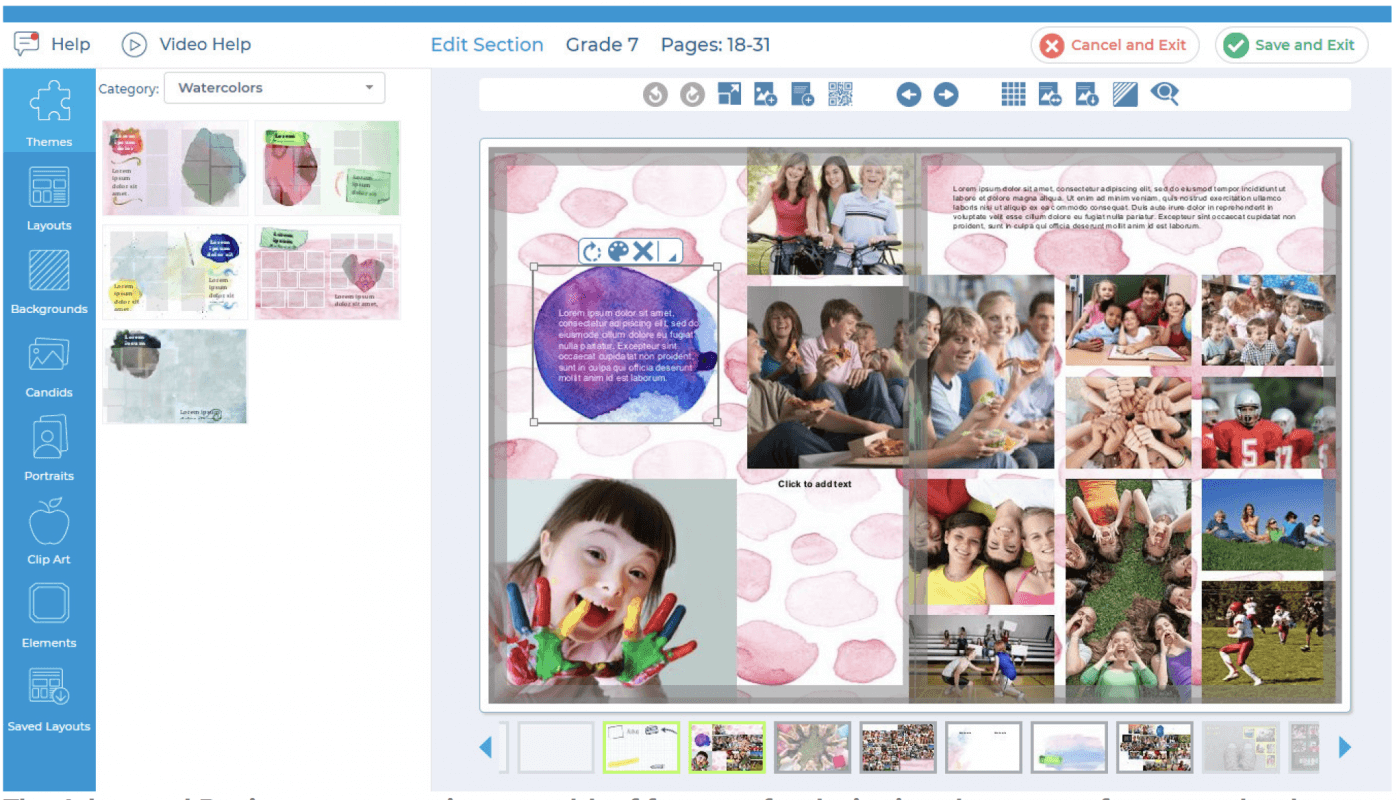
Task: Click the add text box toolbar icon
Action: click(x=802, y=94)
